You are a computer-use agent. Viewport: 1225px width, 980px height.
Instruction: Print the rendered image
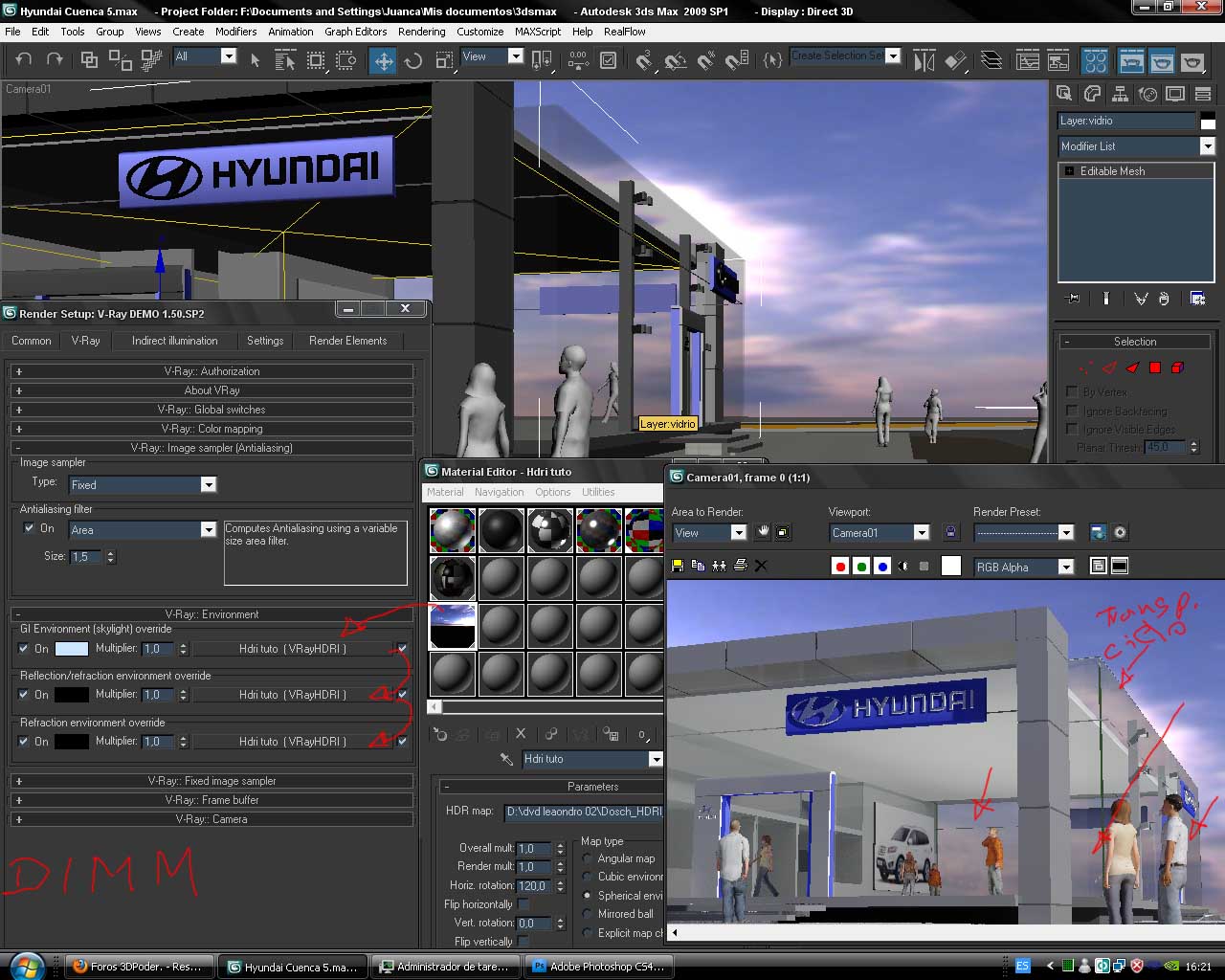point(740,566)
